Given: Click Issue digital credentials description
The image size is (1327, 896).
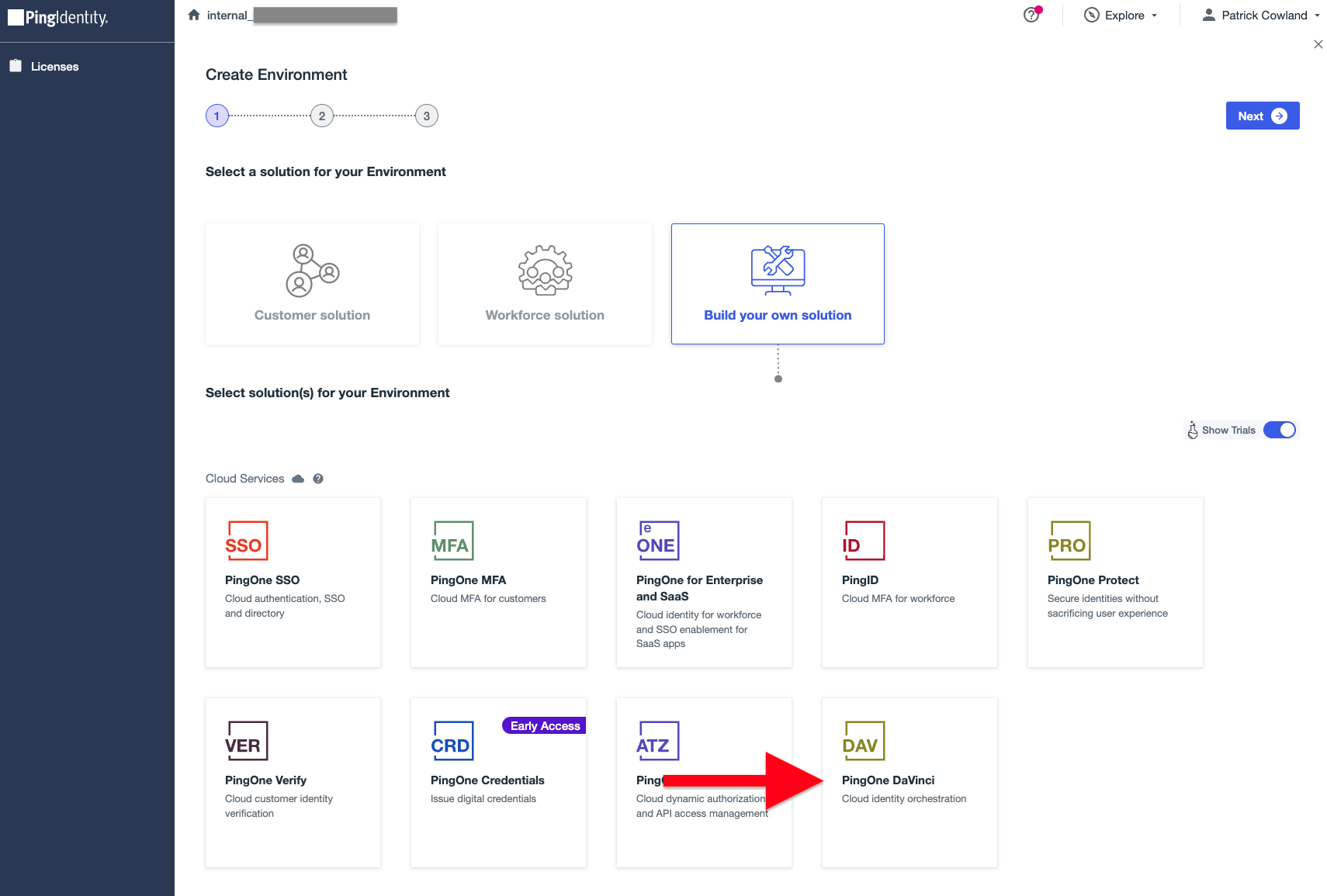Looking at the screenshot, I should coord(483,799).
